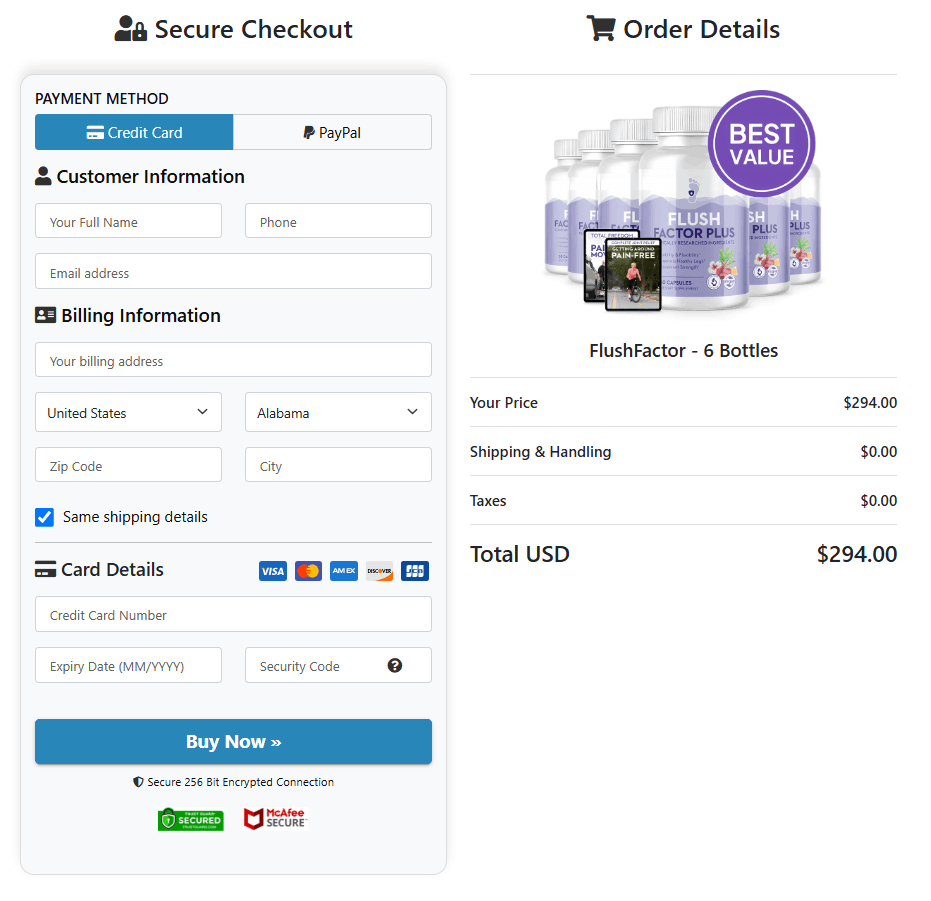Click the Discover card icon
The width and height of the screenshot is (931, 901).
(379, 570)
